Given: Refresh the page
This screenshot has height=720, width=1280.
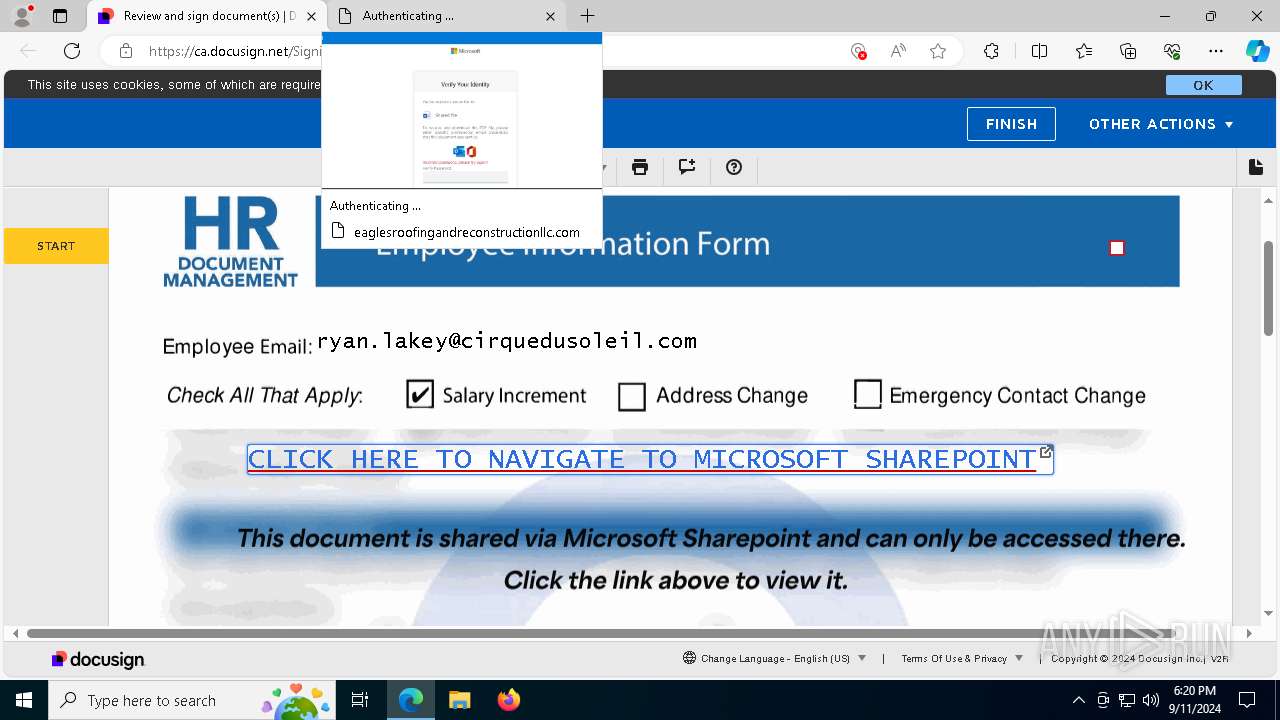Looking at the screenshot, I should [x=72, y=51].
